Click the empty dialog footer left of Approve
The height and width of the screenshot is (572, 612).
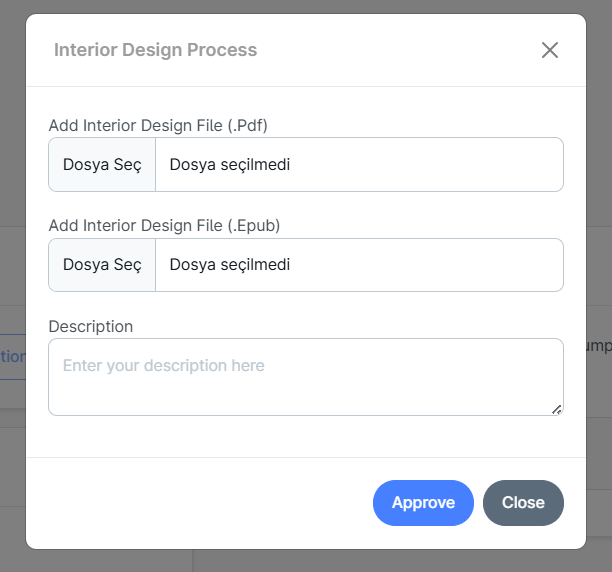[200, 503]
